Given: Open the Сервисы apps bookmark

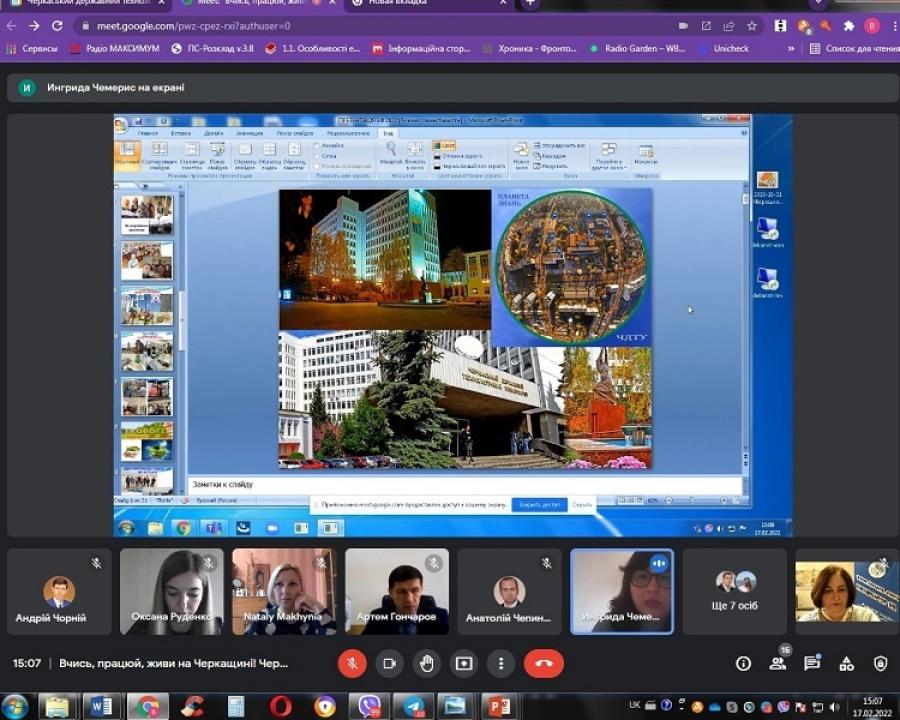Looking at the screenshot, I should (32, 49).
